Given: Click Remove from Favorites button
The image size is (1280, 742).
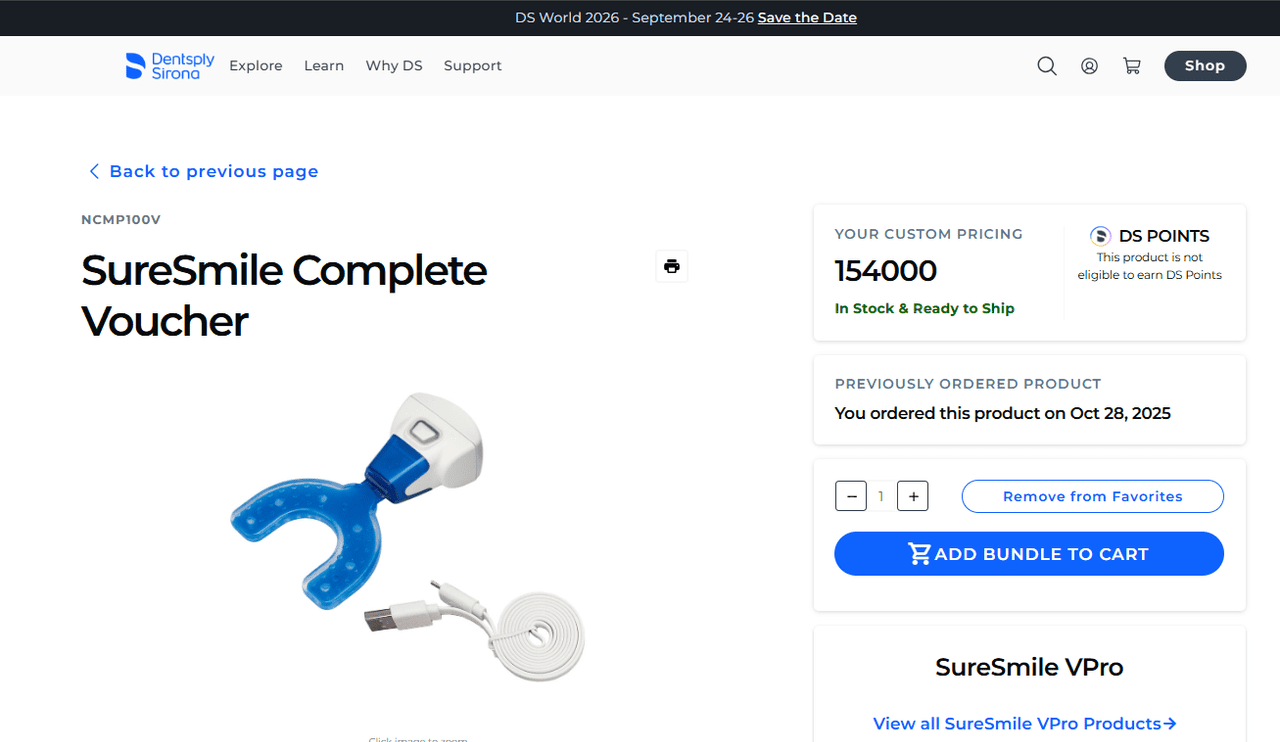Looking at the screenshot, I should tap(1093, 496).
